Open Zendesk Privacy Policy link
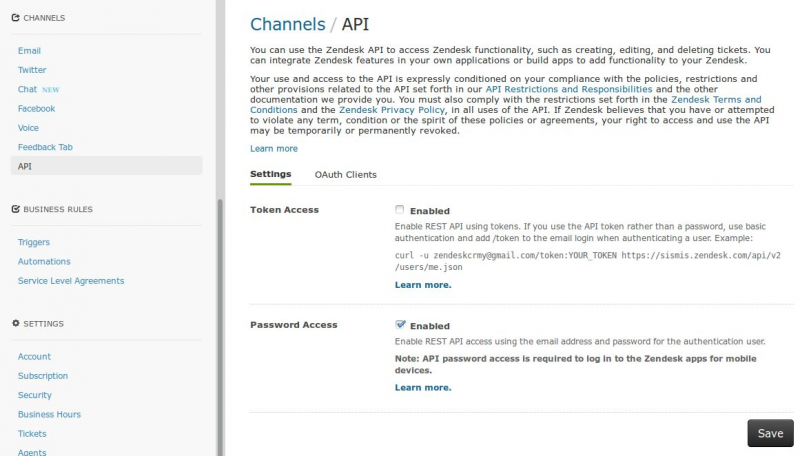The height and width of the screenshot is (456, 800). [392, 110]
